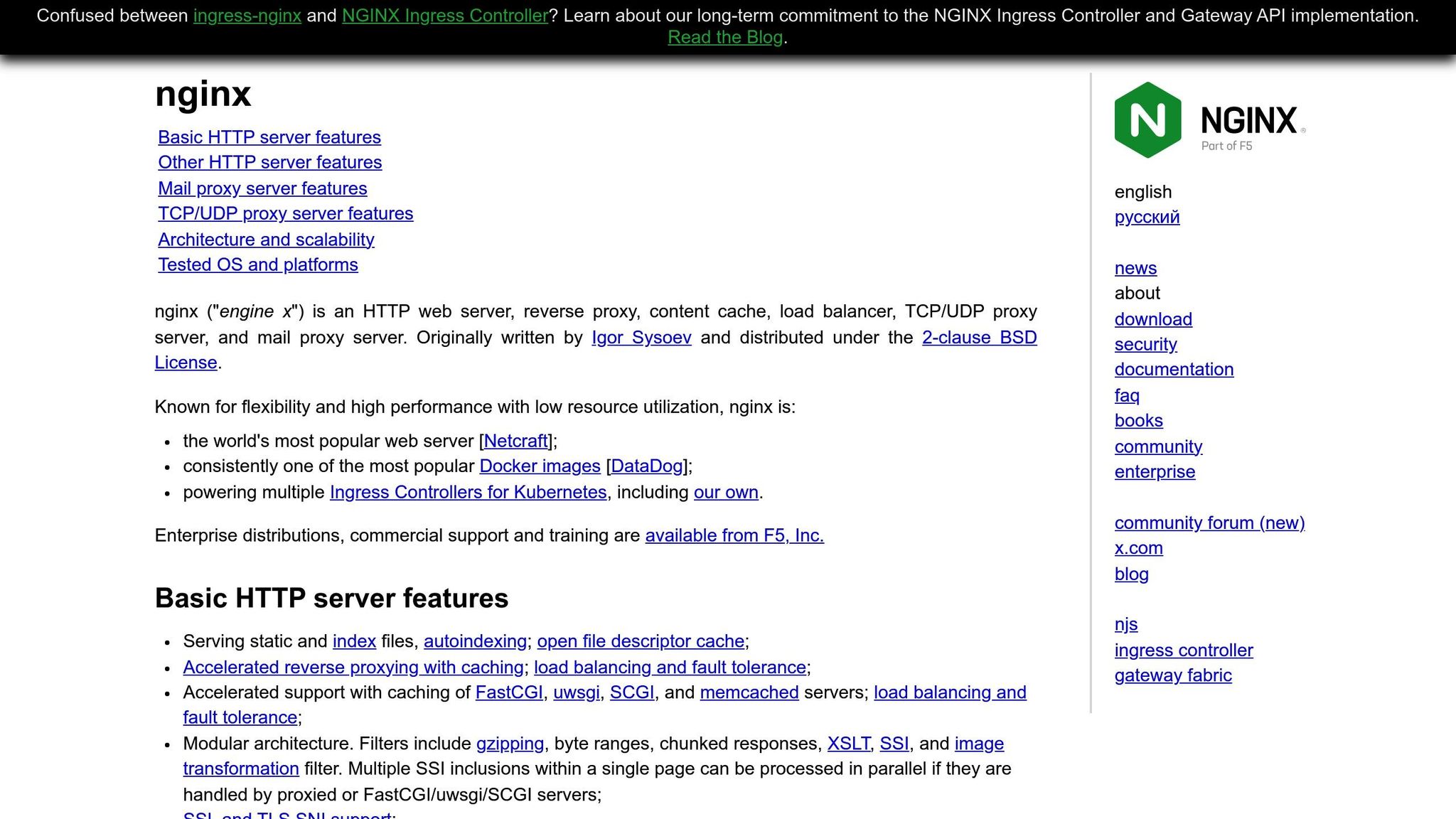1456x819 pixels.
Task: Open the gateway fabric link
Action: [x=1172, y=675]
